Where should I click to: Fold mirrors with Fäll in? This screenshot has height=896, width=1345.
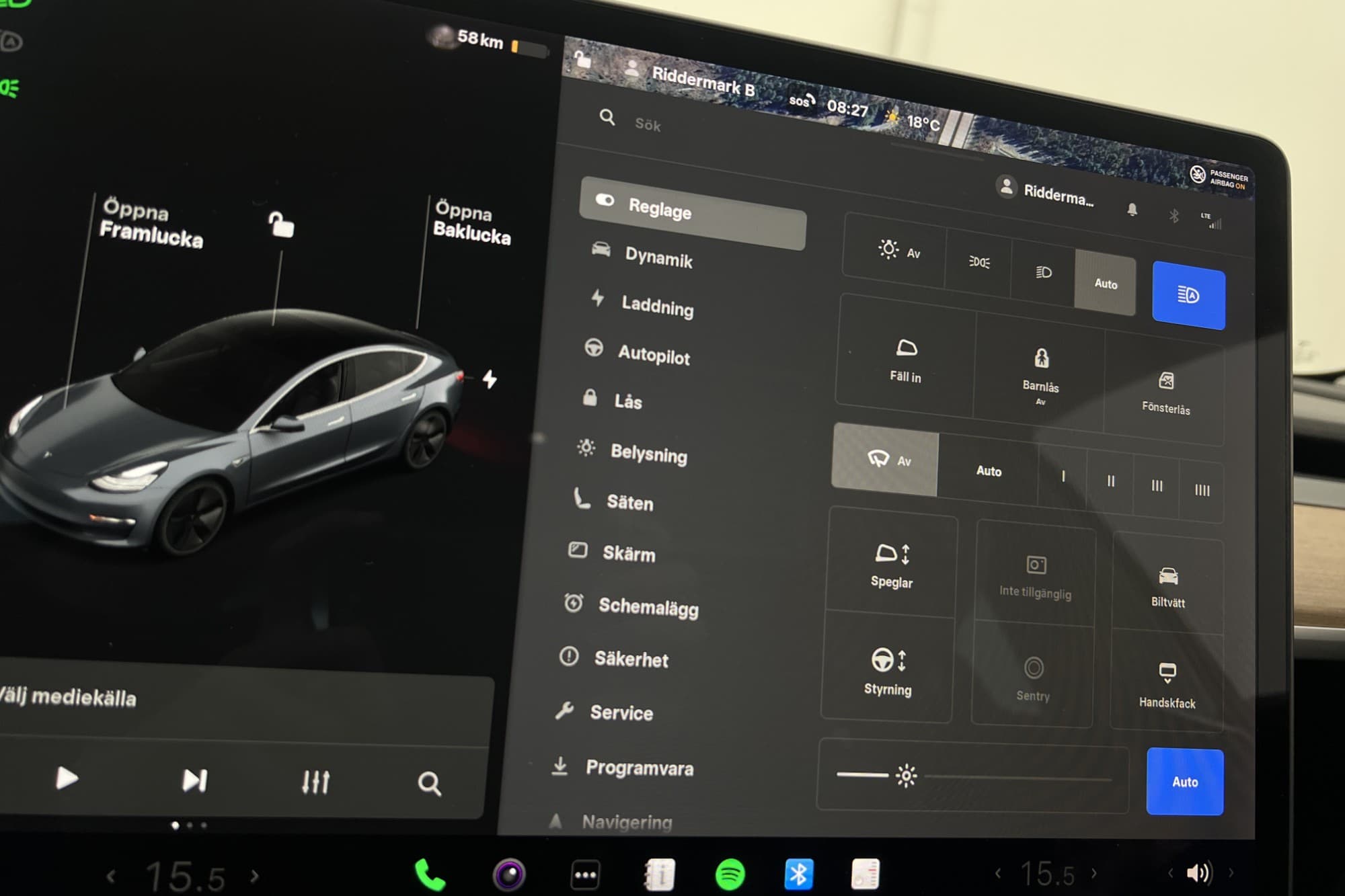click(x=905, y=360)
